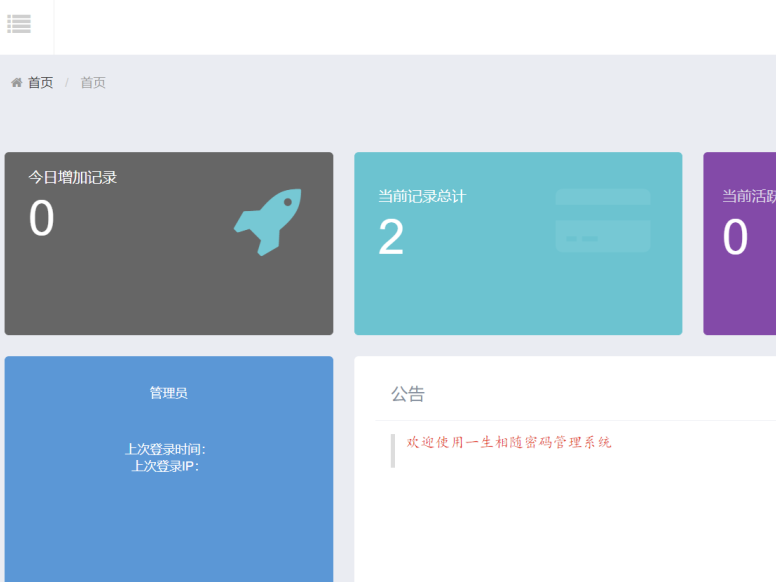Click the rocket icon on gray card
Image resolution: width=776 pixels, height=582 pixels.
pyautogui.click(x=268, y=221)
